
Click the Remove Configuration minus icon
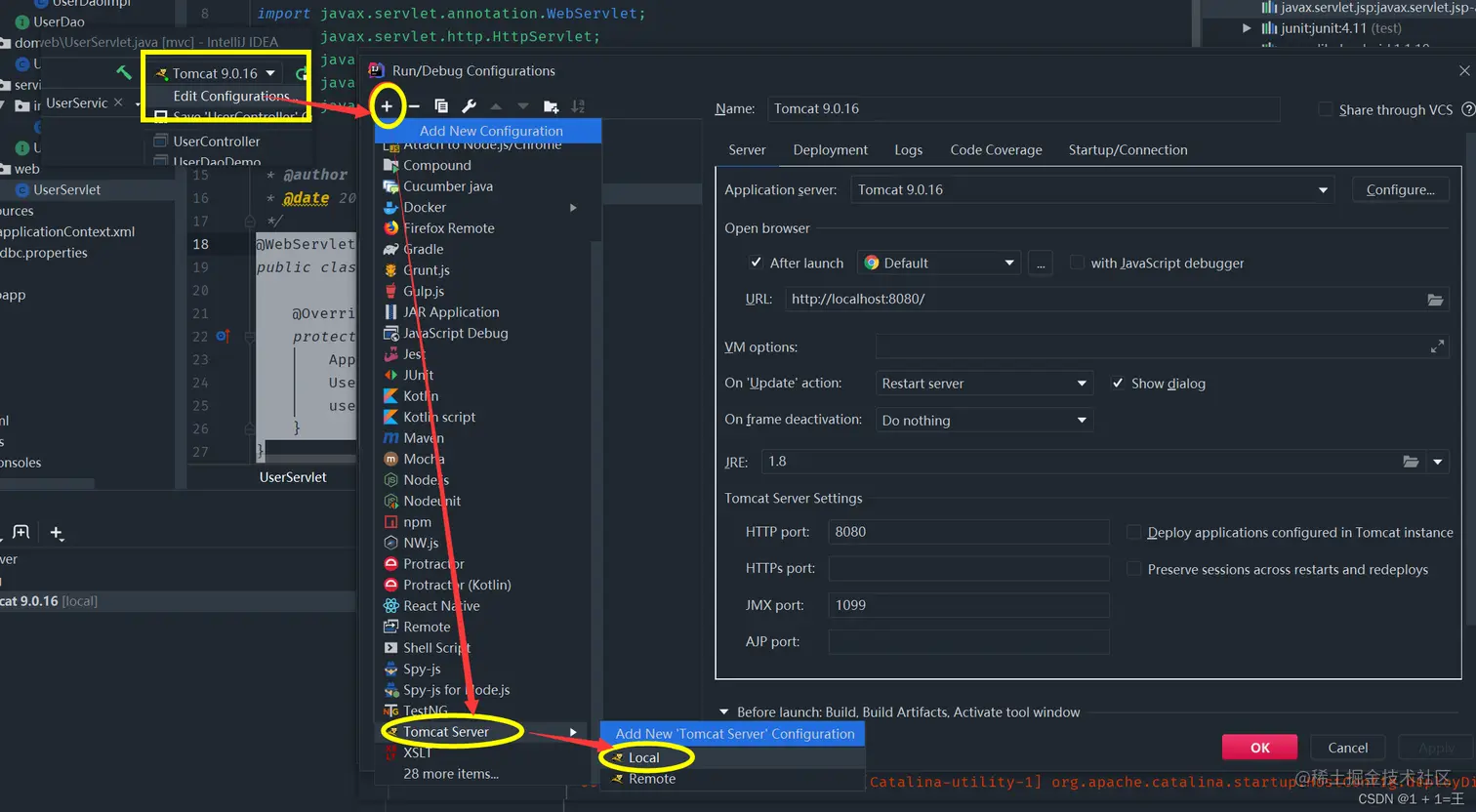click(x=414, y=106)
